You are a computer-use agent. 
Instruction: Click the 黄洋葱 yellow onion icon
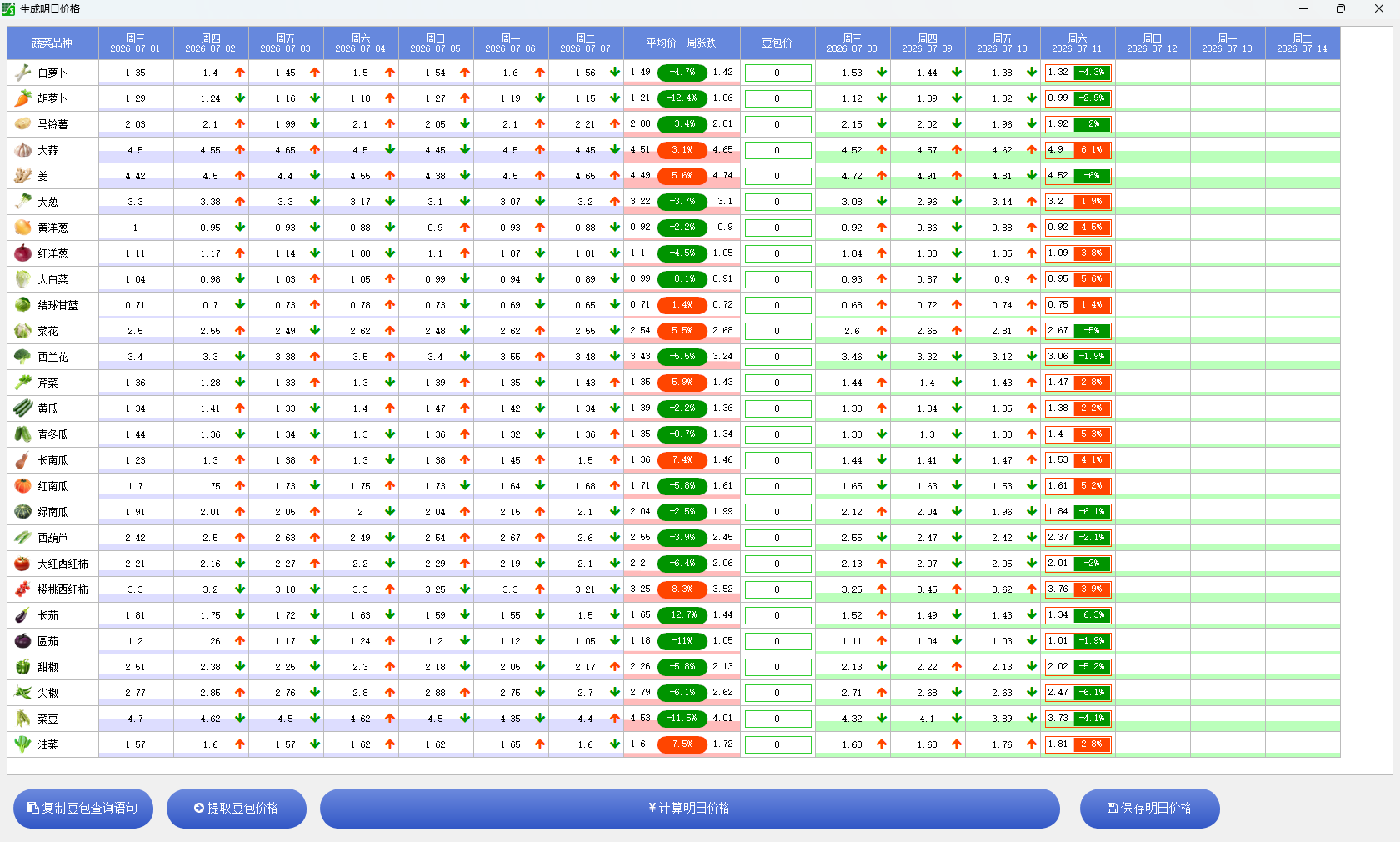[22, 228]
